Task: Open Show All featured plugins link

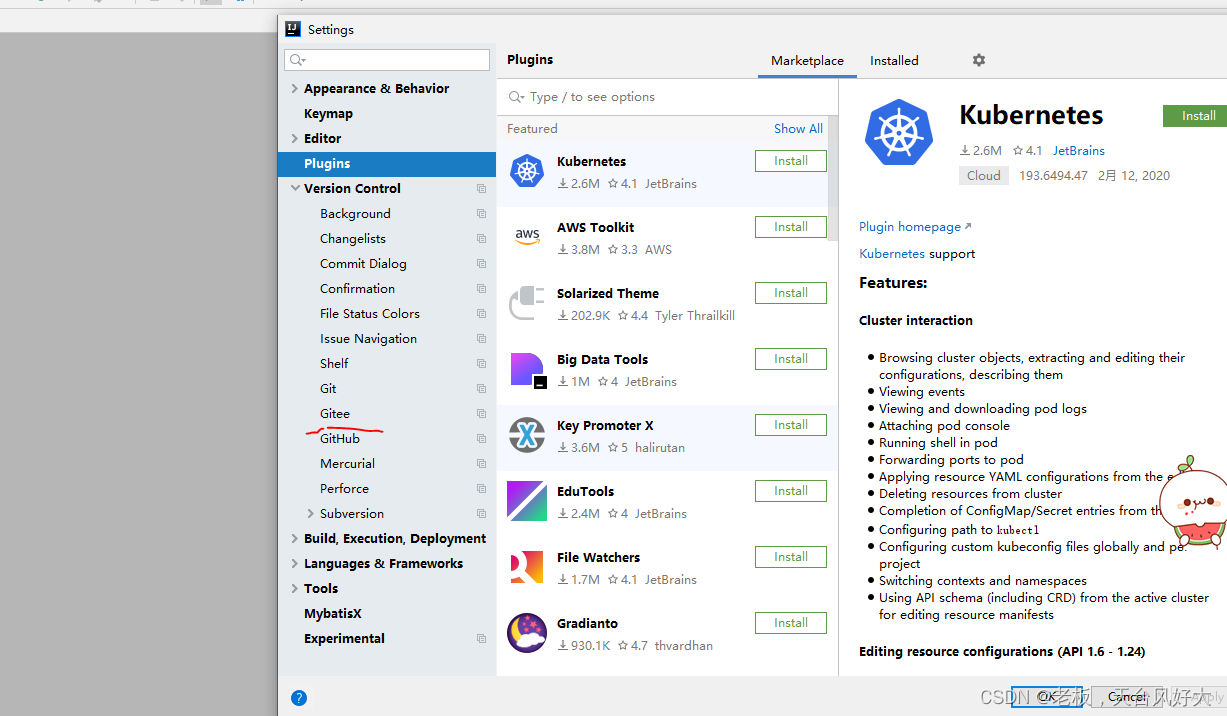Action: 798,129
